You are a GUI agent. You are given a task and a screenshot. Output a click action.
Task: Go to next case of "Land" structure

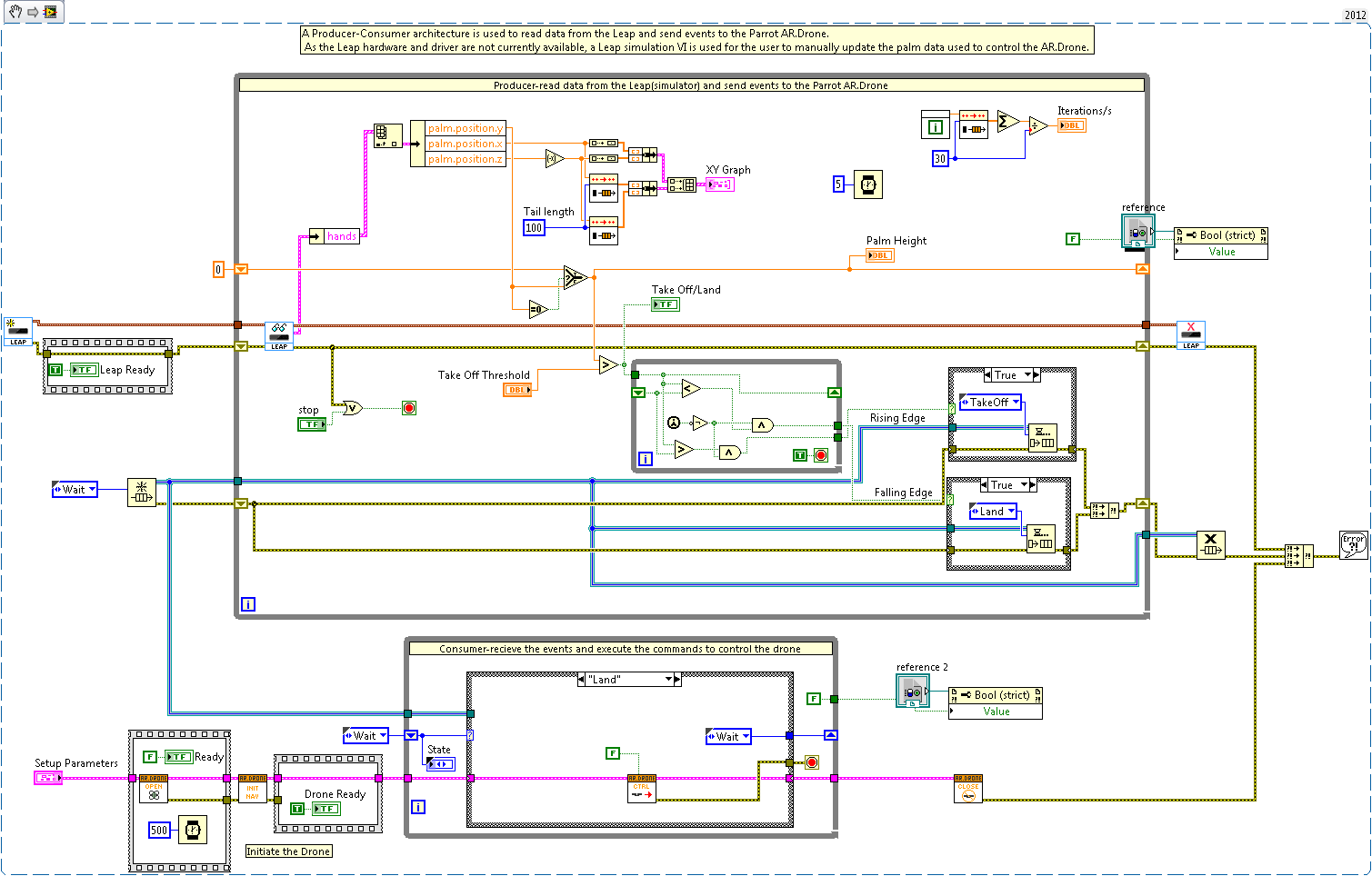[x=677, y=680]
